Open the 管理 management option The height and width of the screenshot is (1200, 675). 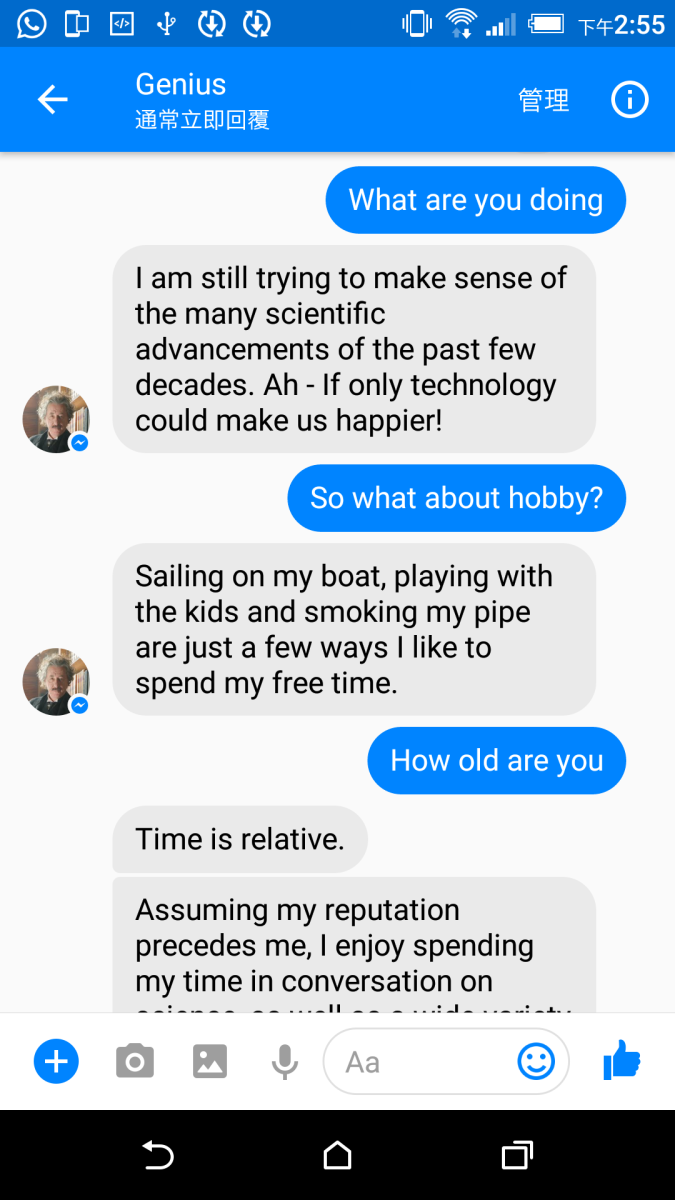pos(544,99)
